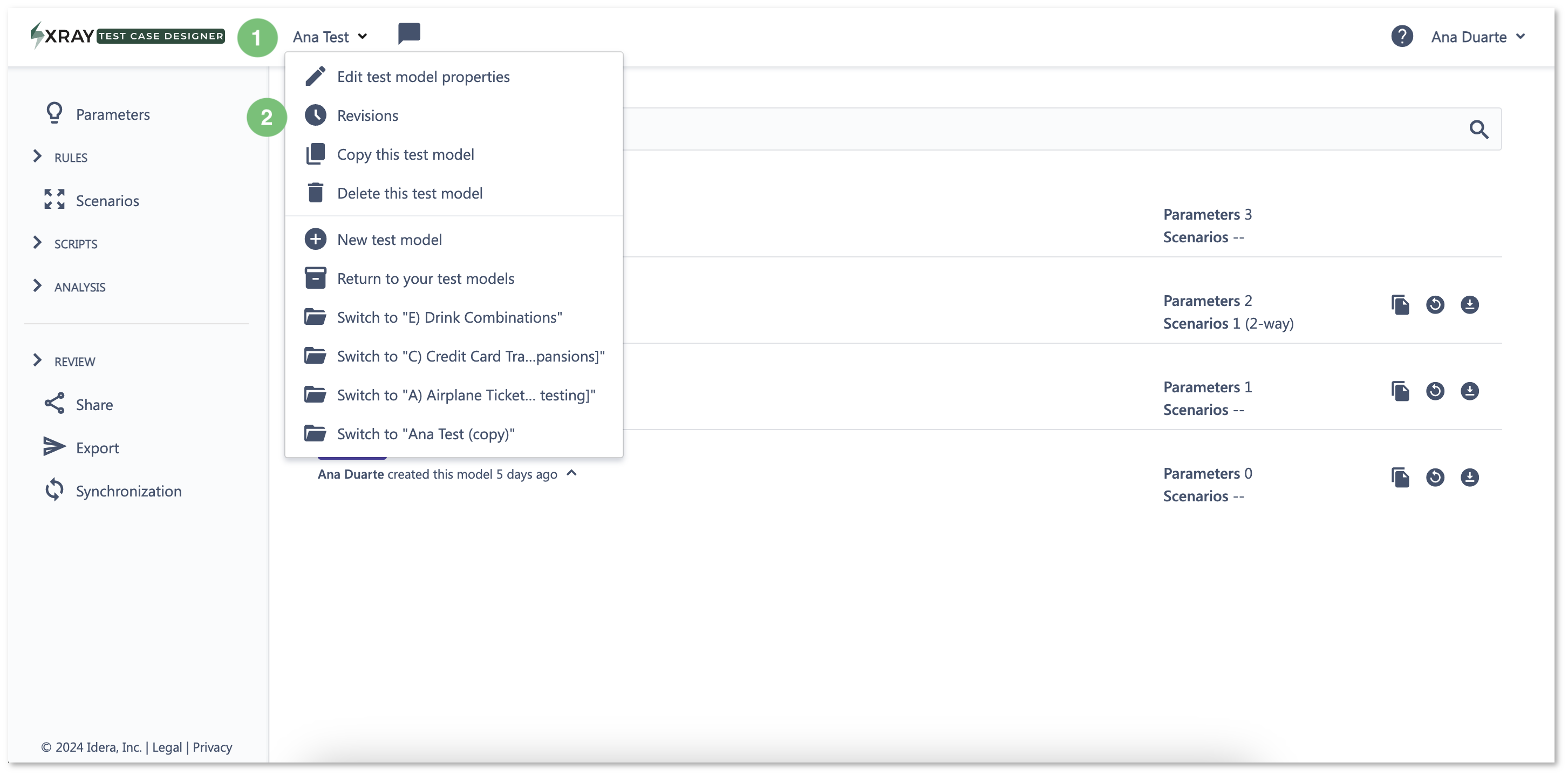Click the search magnifier icon
Image resolution: width=1568 pixels, height=776 pixels.
[x=1478, y=129]
